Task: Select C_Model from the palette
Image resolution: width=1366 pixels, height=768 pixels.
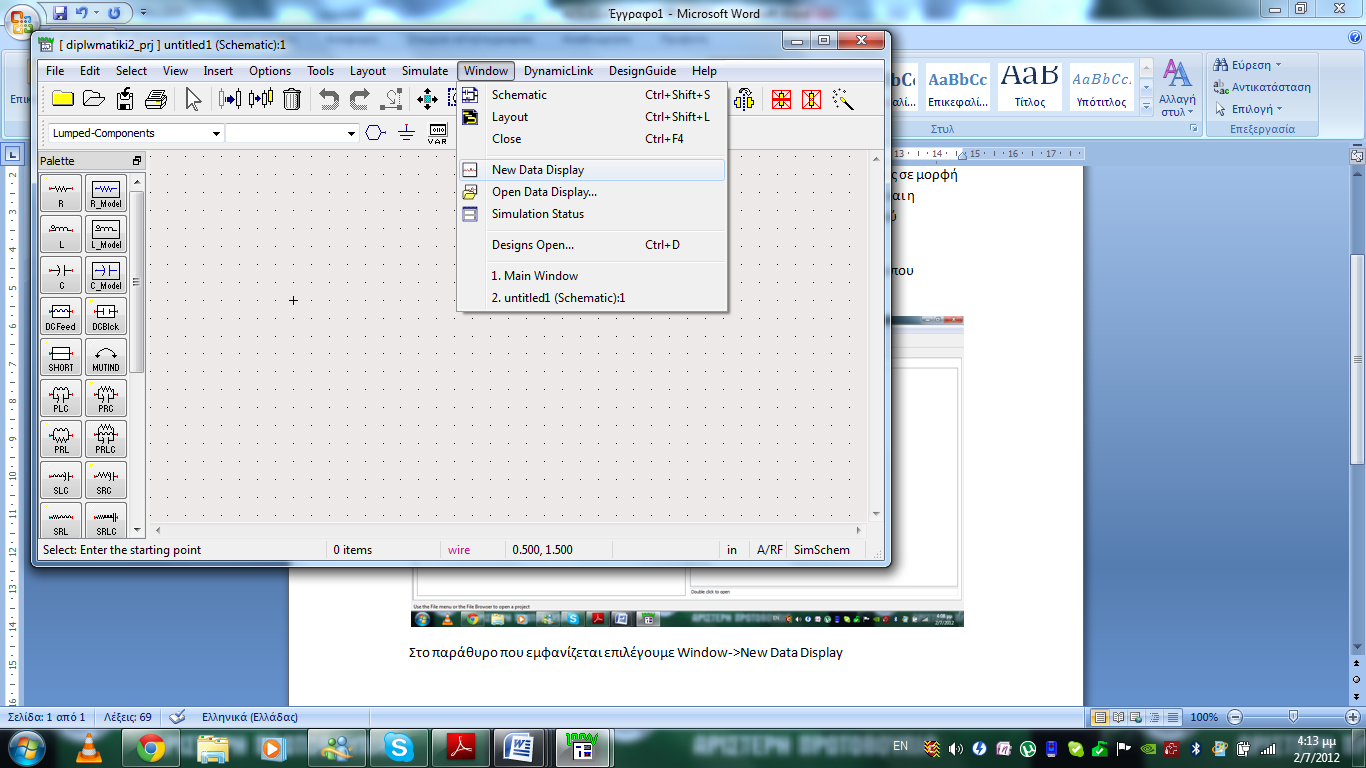Action: click(106, 274)
